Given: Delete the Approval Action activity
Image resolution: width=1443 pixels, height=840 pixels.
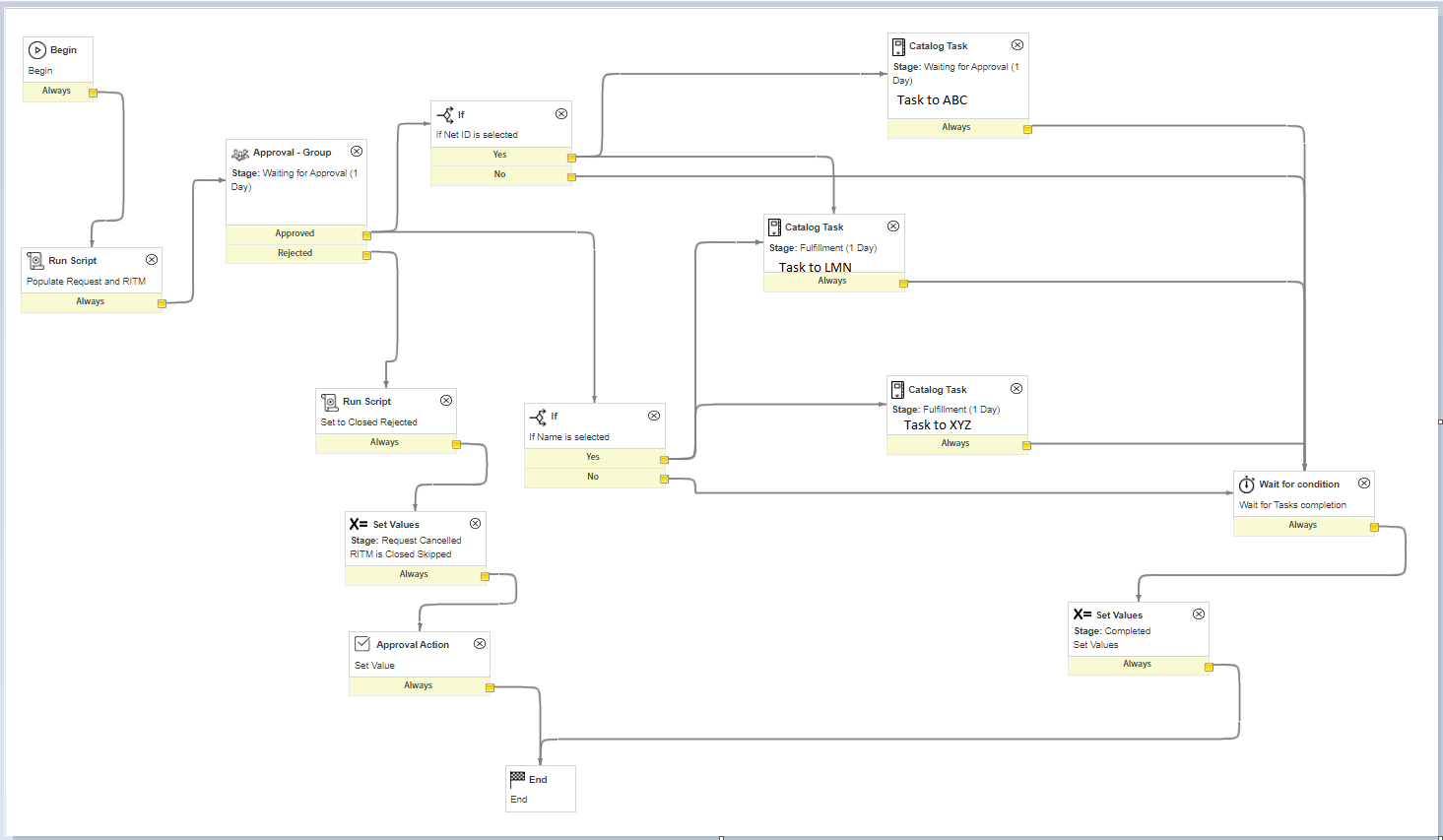Looking at the screenshot, I should (480, 644).
